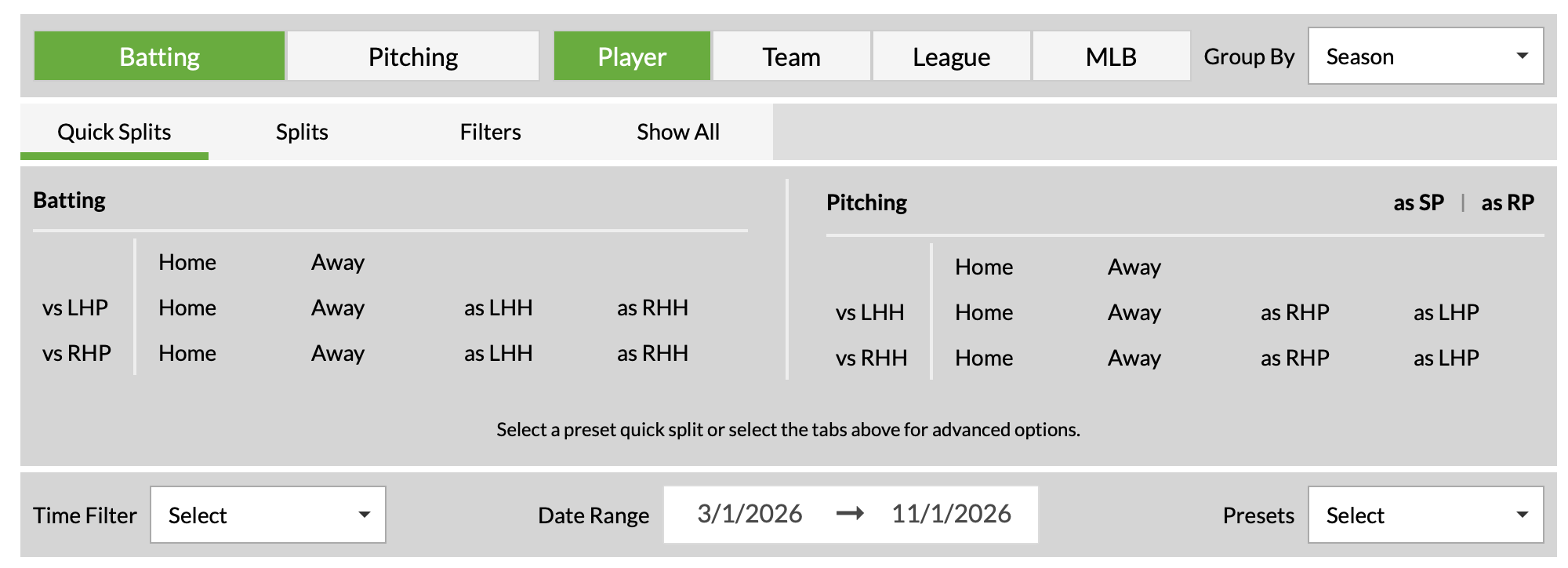Select the MLB level button
The height and width of the screenshot is (568, 1568).
(1111, 56)
